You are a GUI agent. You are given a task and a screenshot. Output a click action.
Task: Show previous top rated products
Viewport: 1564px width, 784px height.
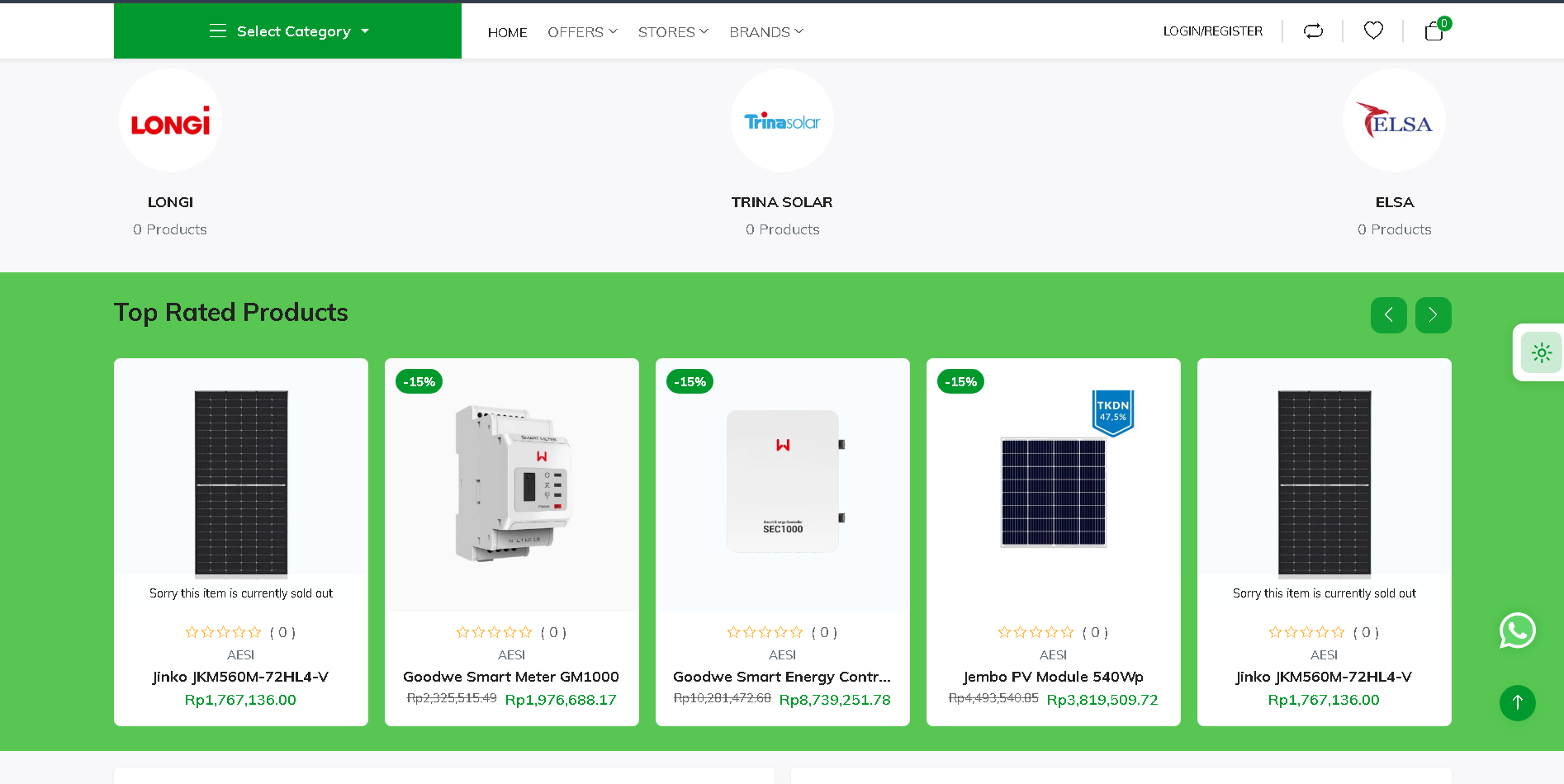click(1388, 314)
